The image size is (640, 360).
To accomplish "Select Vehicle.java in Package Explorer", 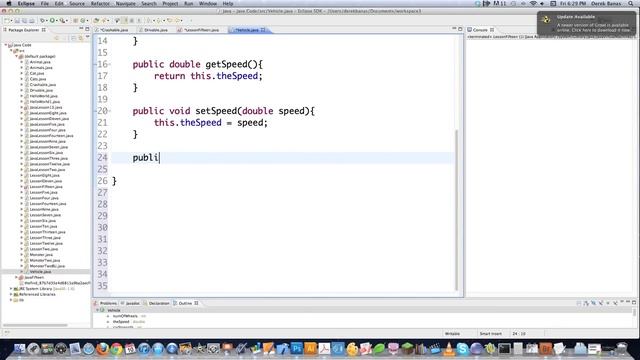I will click(40, 271).
